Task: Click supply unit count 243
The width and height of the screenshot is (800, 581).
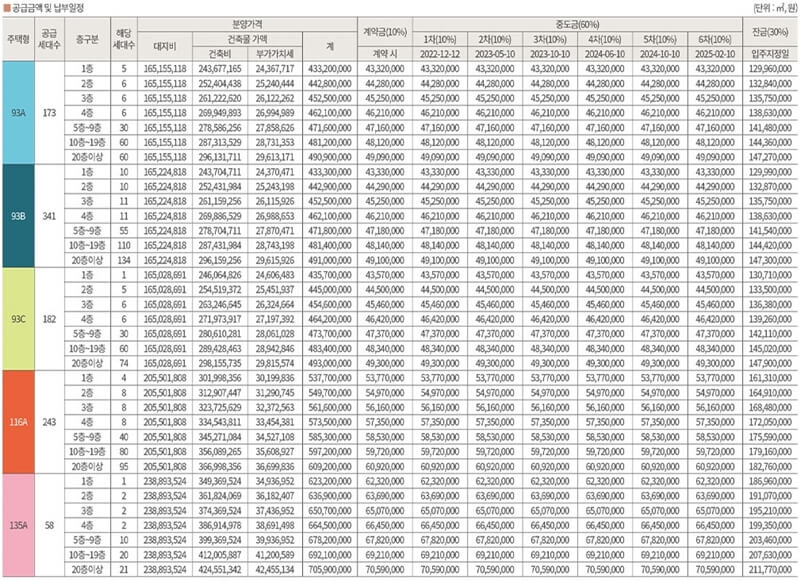Action: 49,422
